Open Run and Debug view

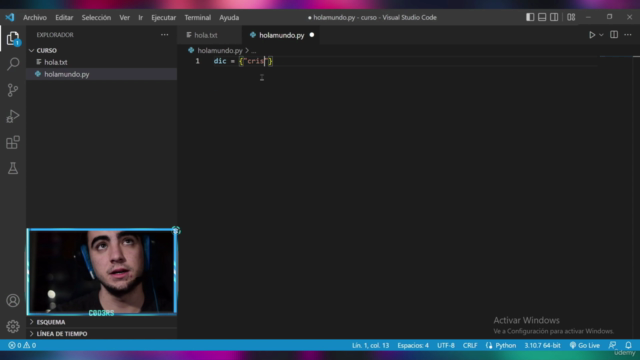(13, 116)
